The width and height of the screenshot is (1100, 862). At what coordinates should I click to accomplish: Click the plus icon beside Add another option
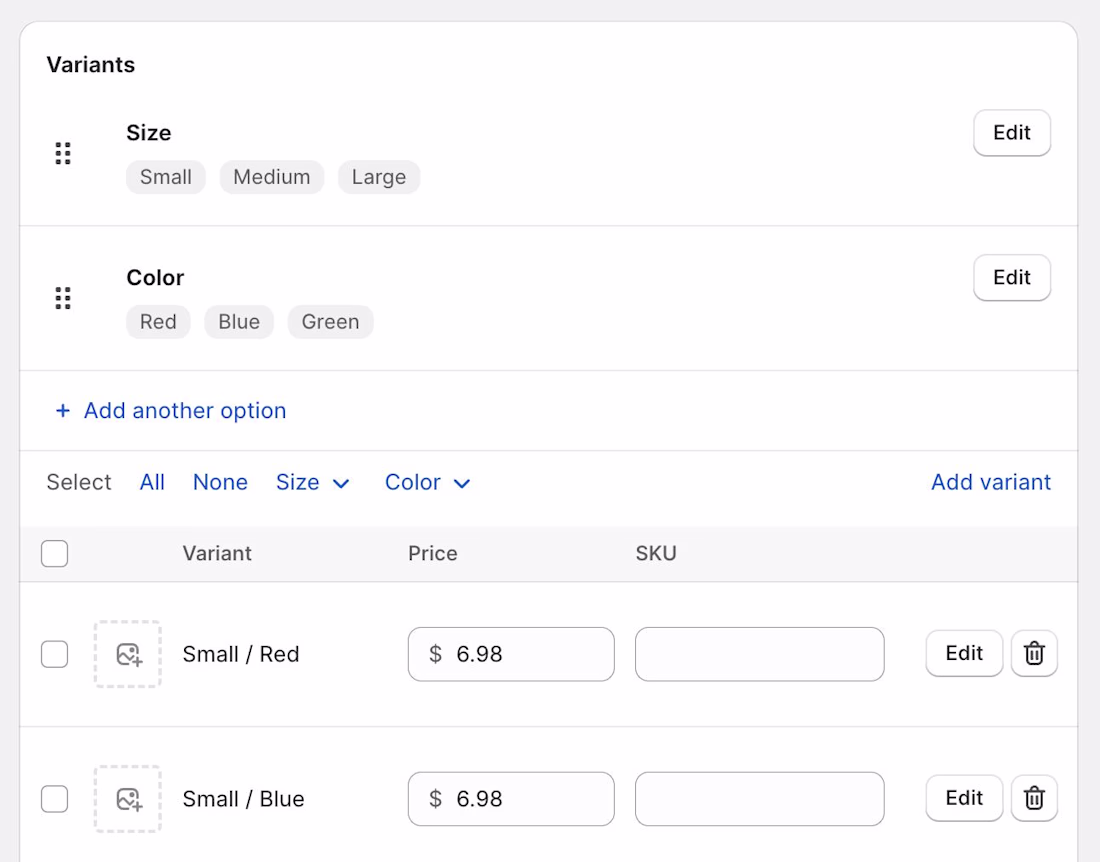point(63,410)
